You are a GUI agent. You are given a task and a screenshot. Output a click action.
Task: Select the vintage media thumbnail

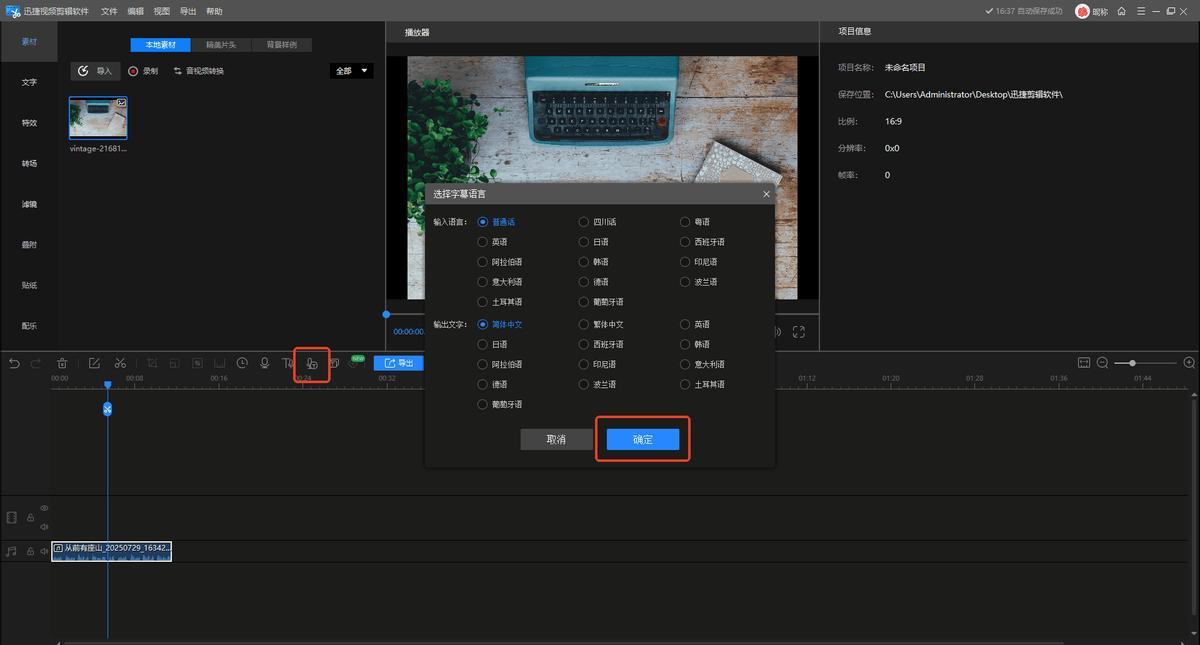[98, 118]
